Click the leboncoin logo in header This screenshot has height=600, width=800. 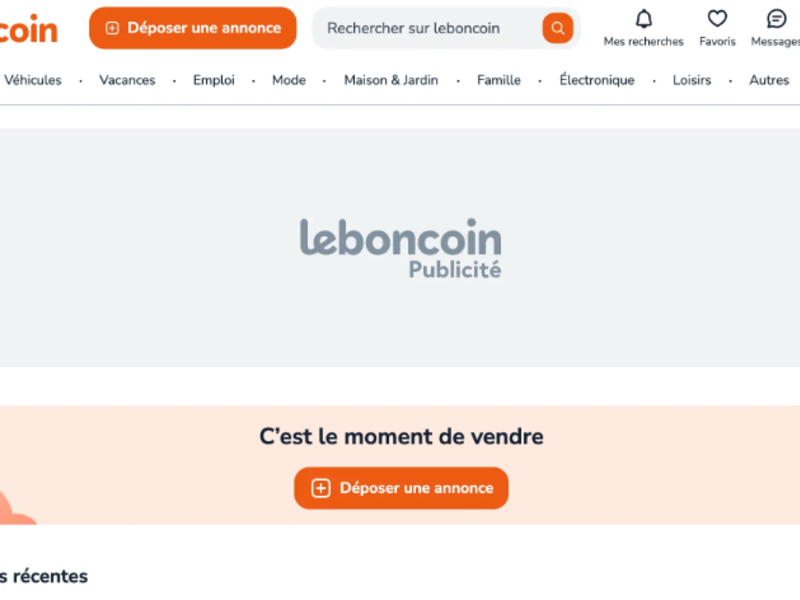28,29
